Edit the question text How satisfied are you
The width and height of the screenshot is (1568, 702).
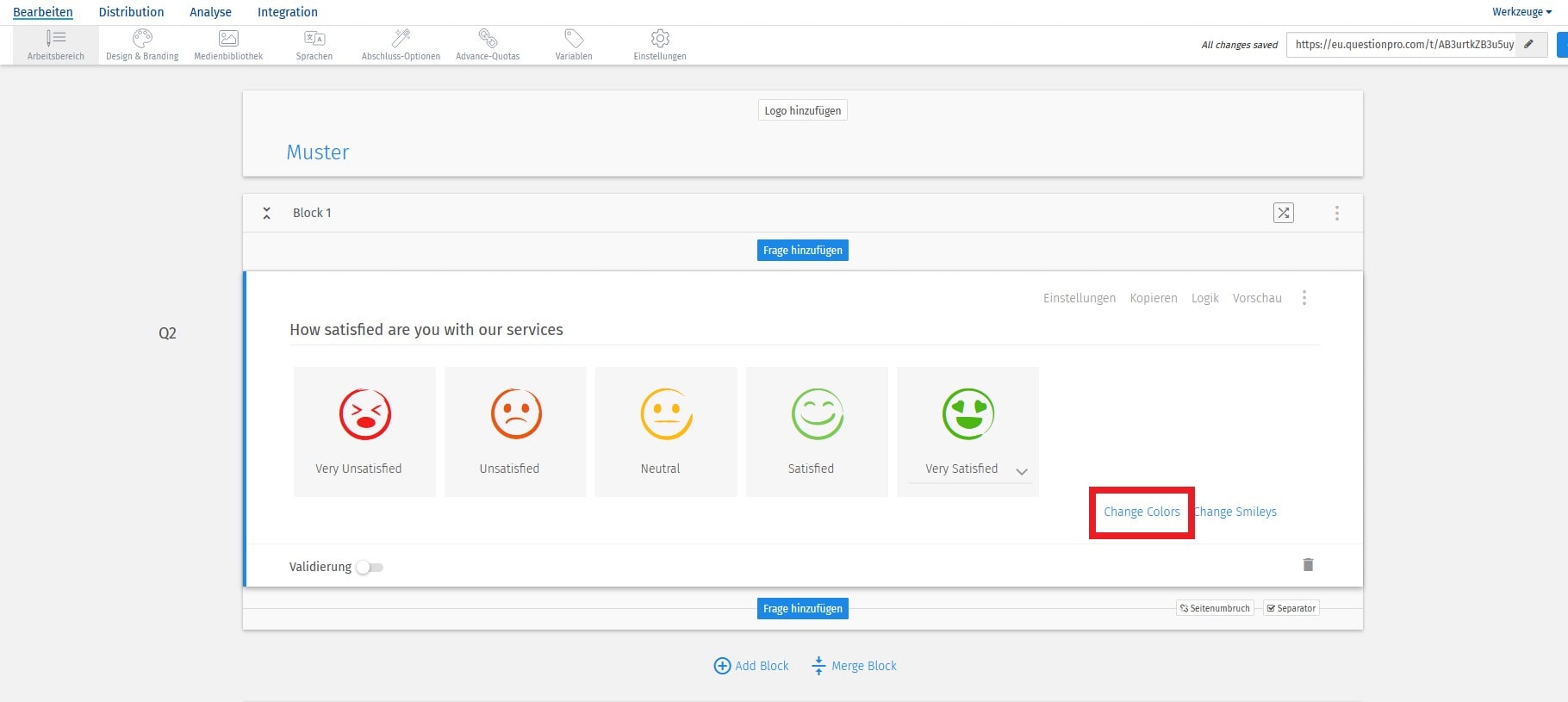click(426, 330)
